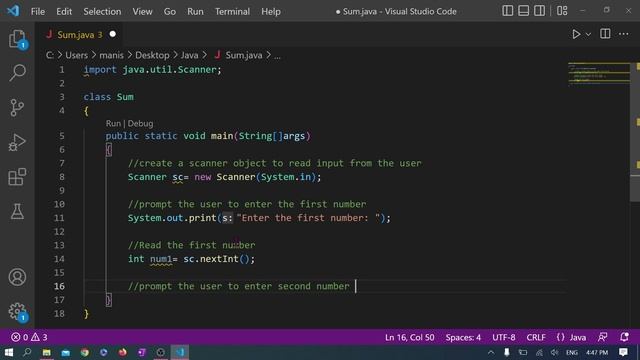
Task: Click the VS Code taskbar icon
Action: [x=180, y=352]
